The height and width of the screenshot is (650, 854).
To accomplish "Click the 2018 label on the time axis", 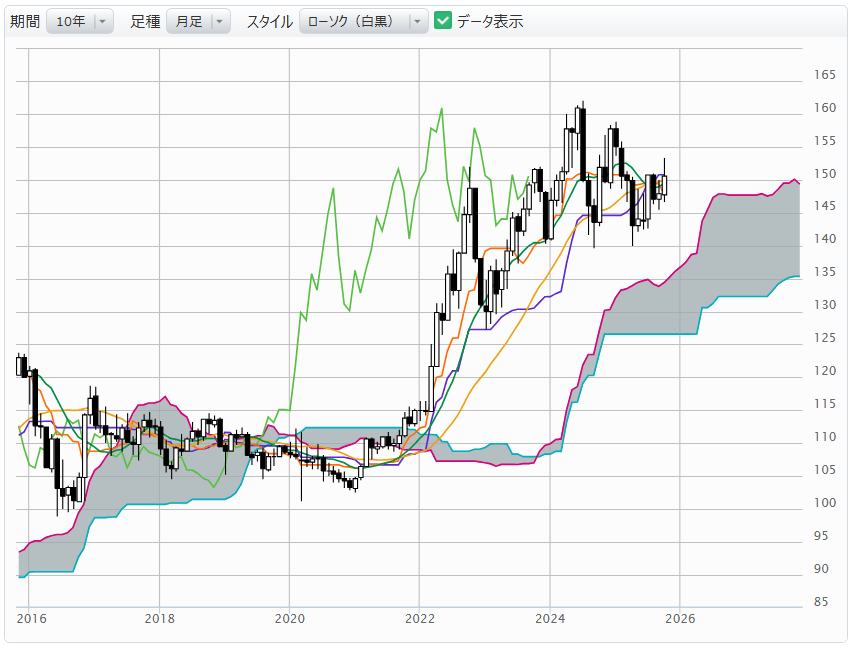I will click(159, 618).
